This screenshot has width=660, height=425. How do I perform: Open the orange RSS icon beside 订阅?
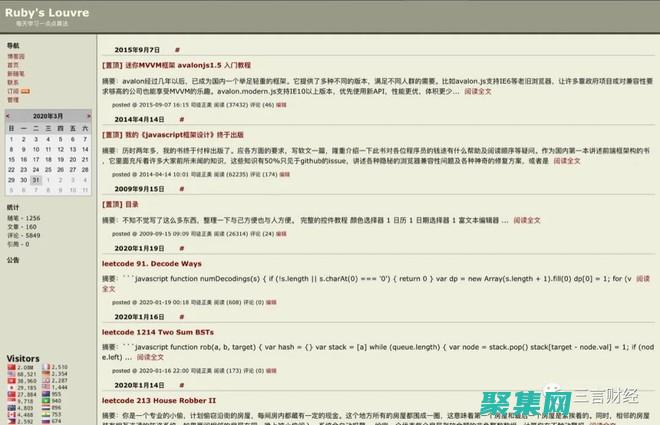25,91
